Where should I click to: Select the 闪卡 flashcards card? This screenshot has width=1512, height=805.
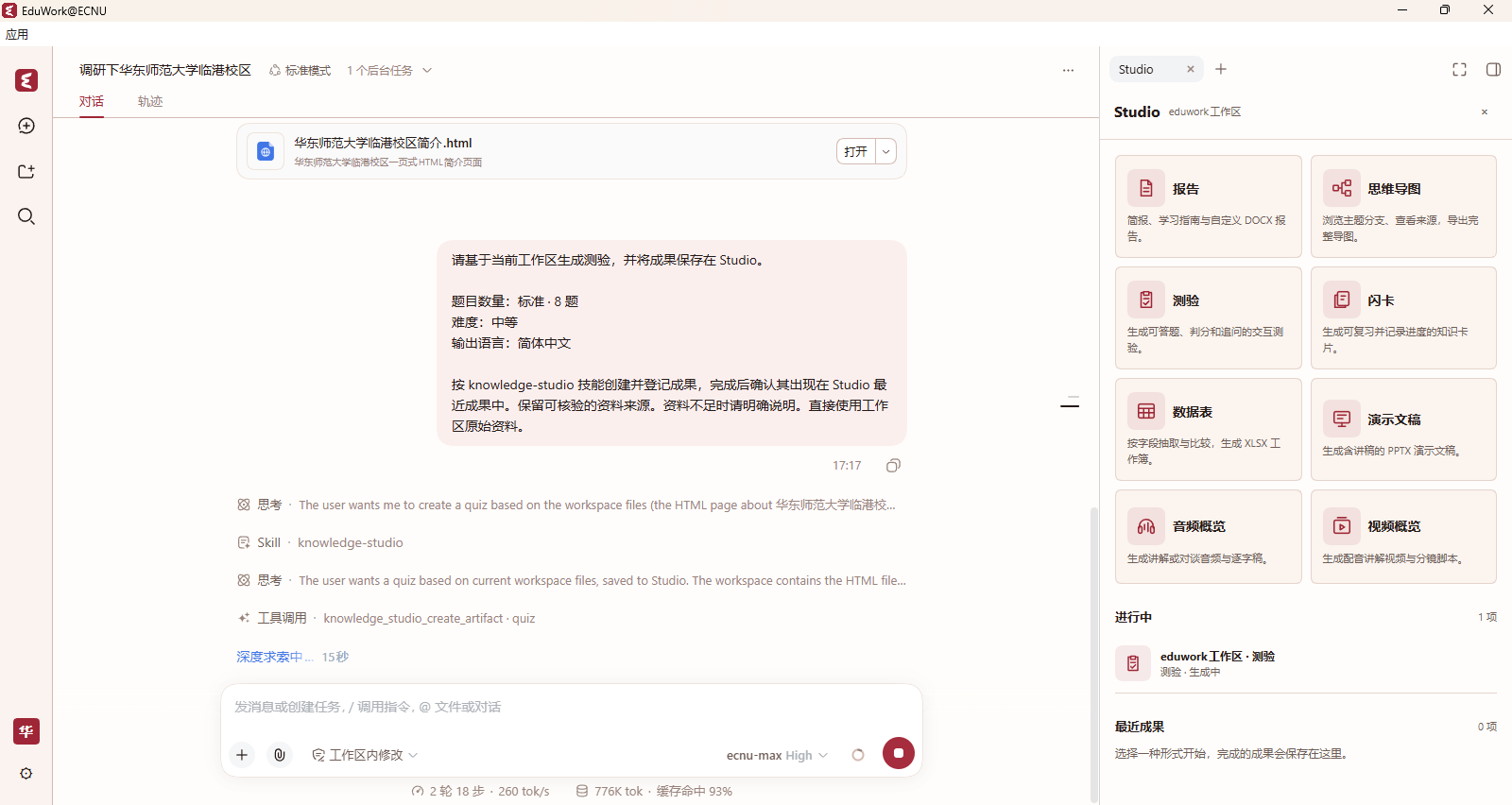click(x=1403, y=317)
